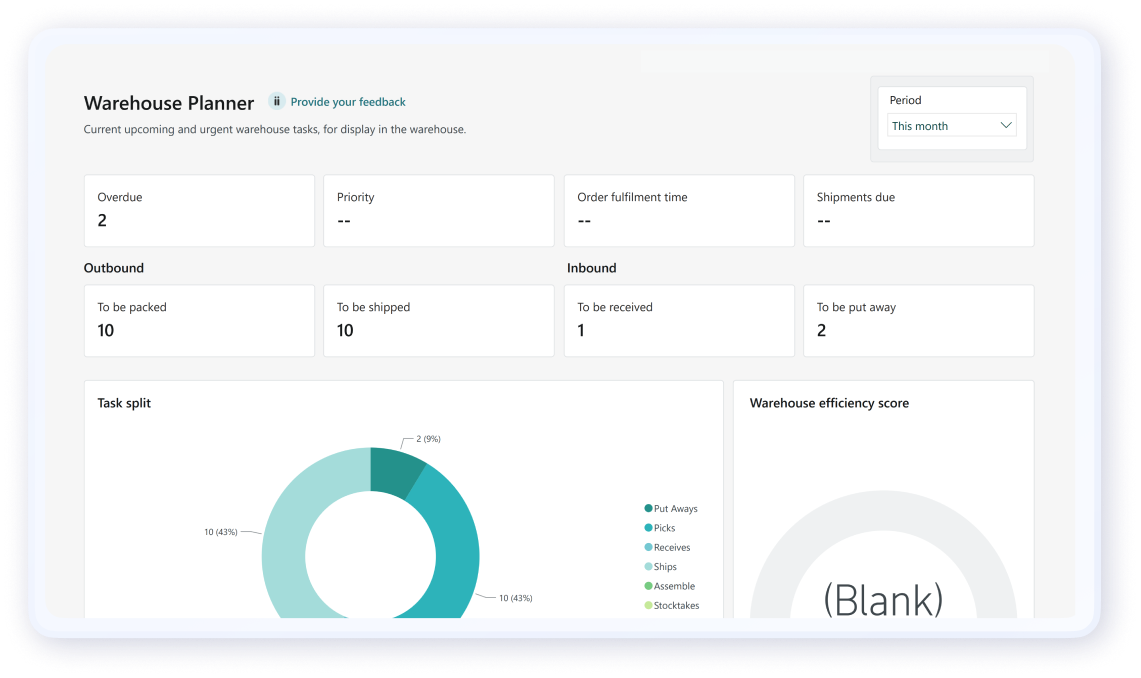Viewport: 1141px width, 678px height.
Task: Click the Priority card
Action: point(438,210)
